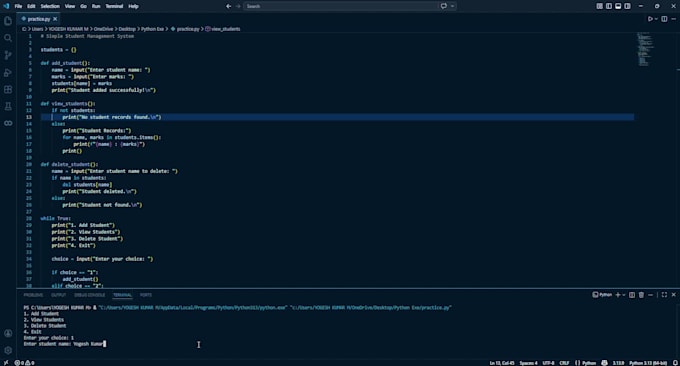Click the code minimap overview

[645, 49]
